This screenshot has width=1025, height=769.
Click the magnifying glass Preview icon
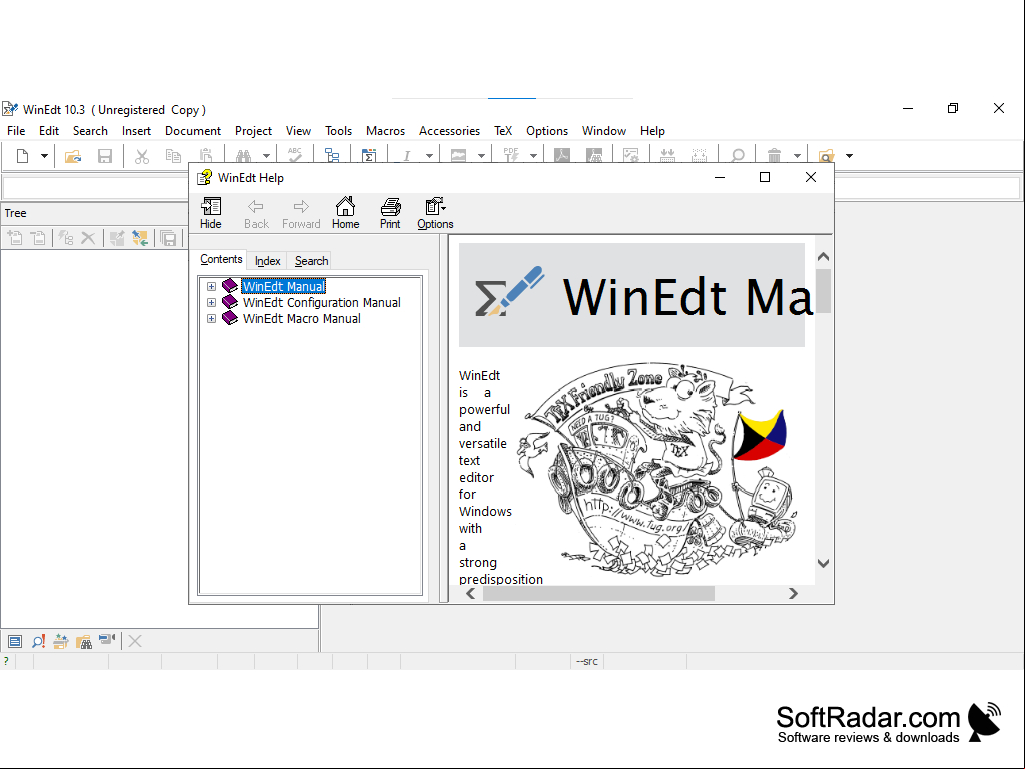pos(737,156)
